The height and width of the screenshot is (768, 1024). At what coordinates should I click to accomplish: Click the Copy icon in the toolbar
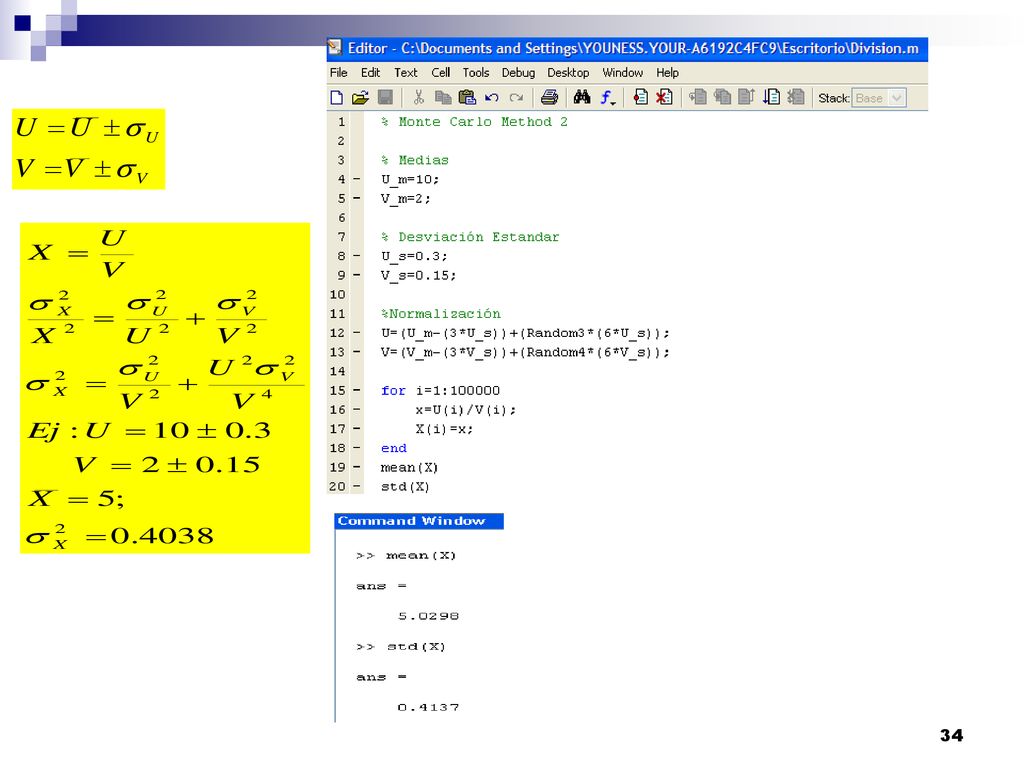(443, 98)
